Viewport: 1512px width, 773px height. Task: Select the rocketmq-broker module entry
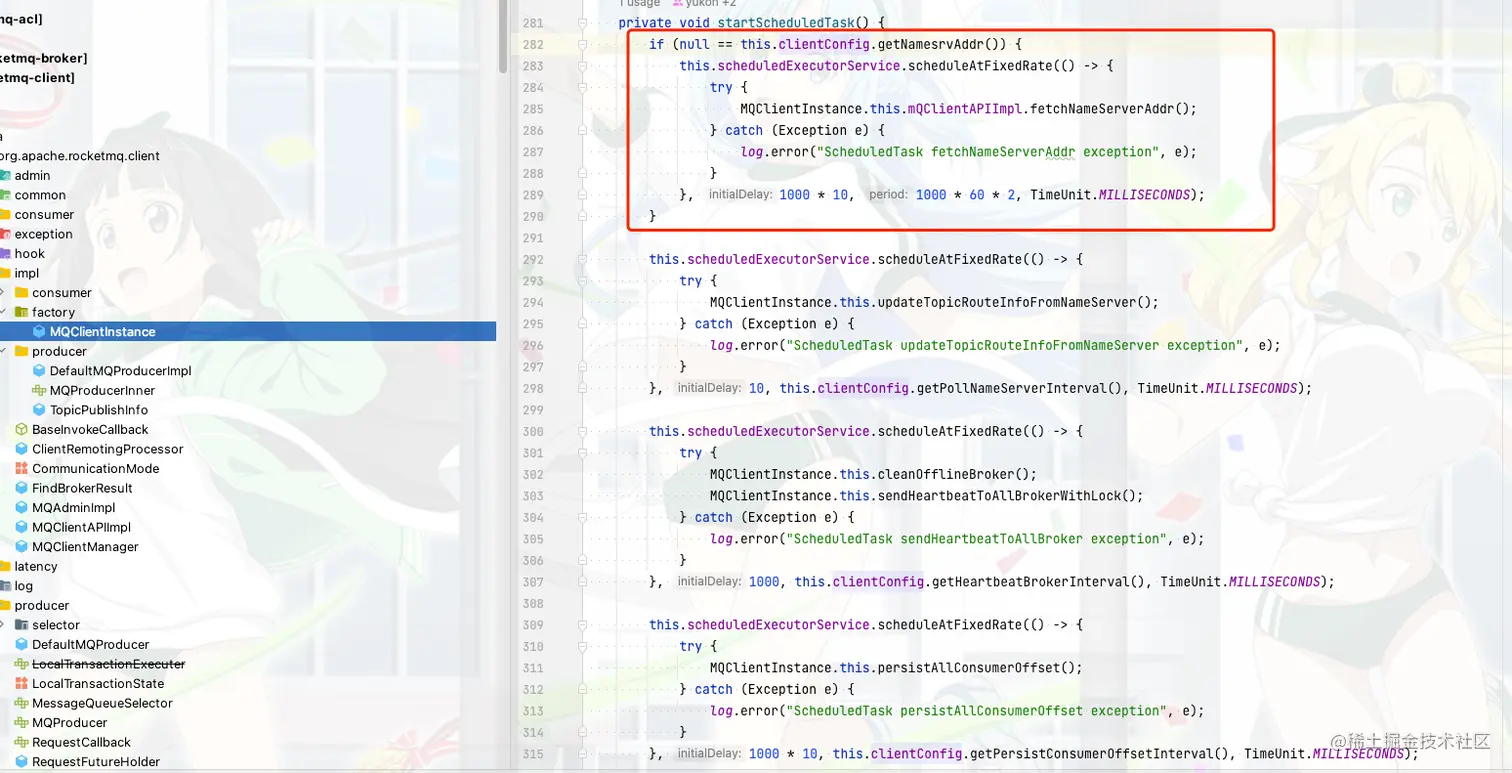tap(44, 59)
